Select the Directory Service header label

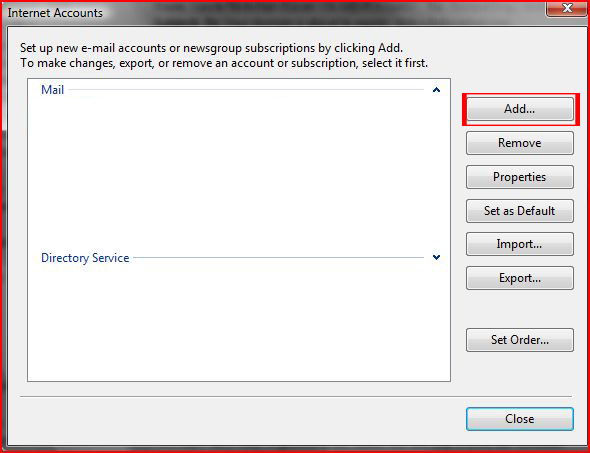pos(85,258)
